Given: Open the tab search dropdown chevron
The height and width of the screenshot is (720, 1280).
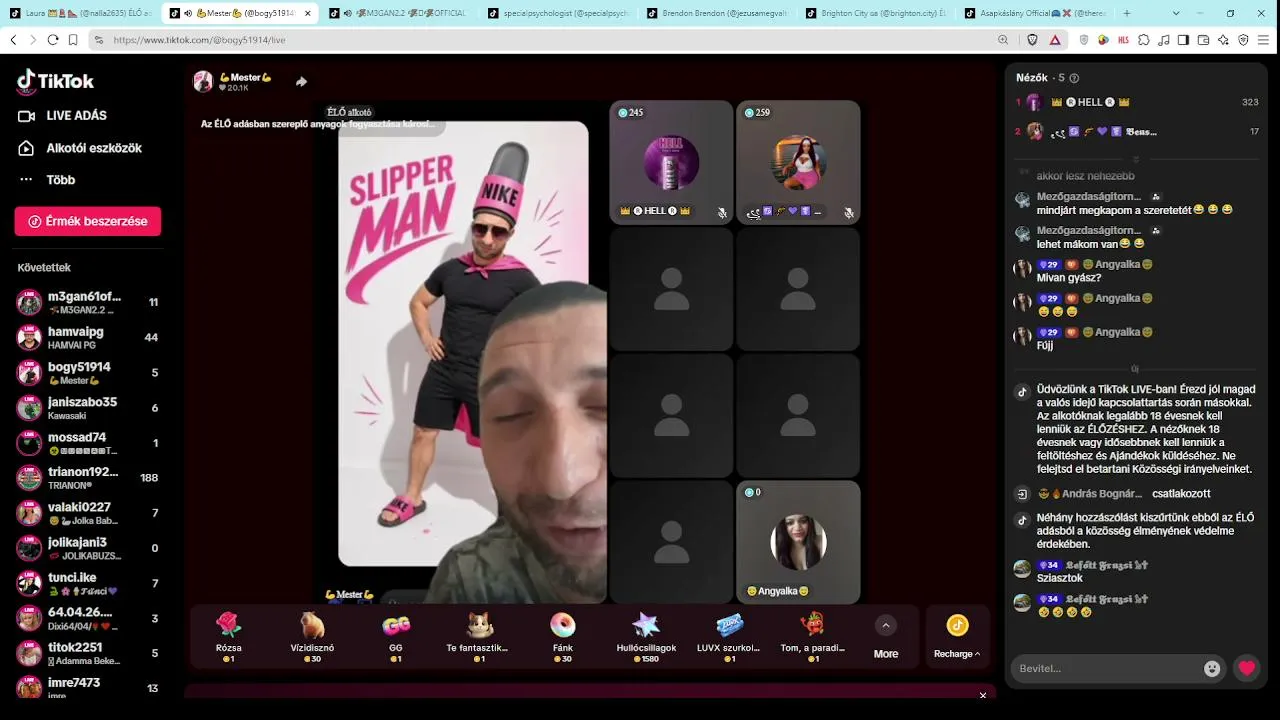Looking at the screenshot, I should point(1177,14).
